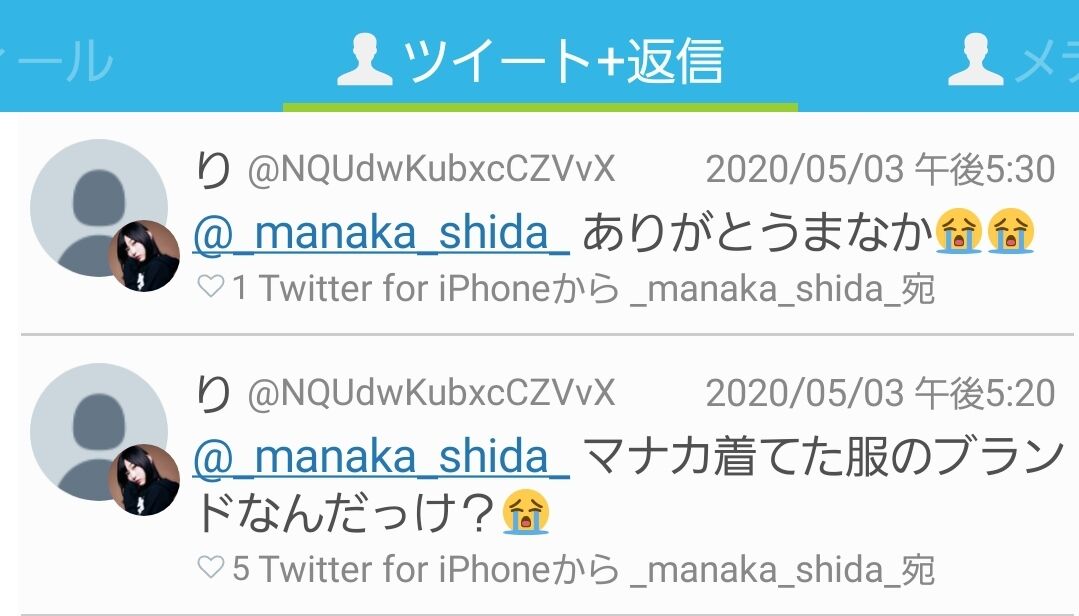
Task: Like the ありがとうまなか tweet via heart icon
Action: click(211, 286)
